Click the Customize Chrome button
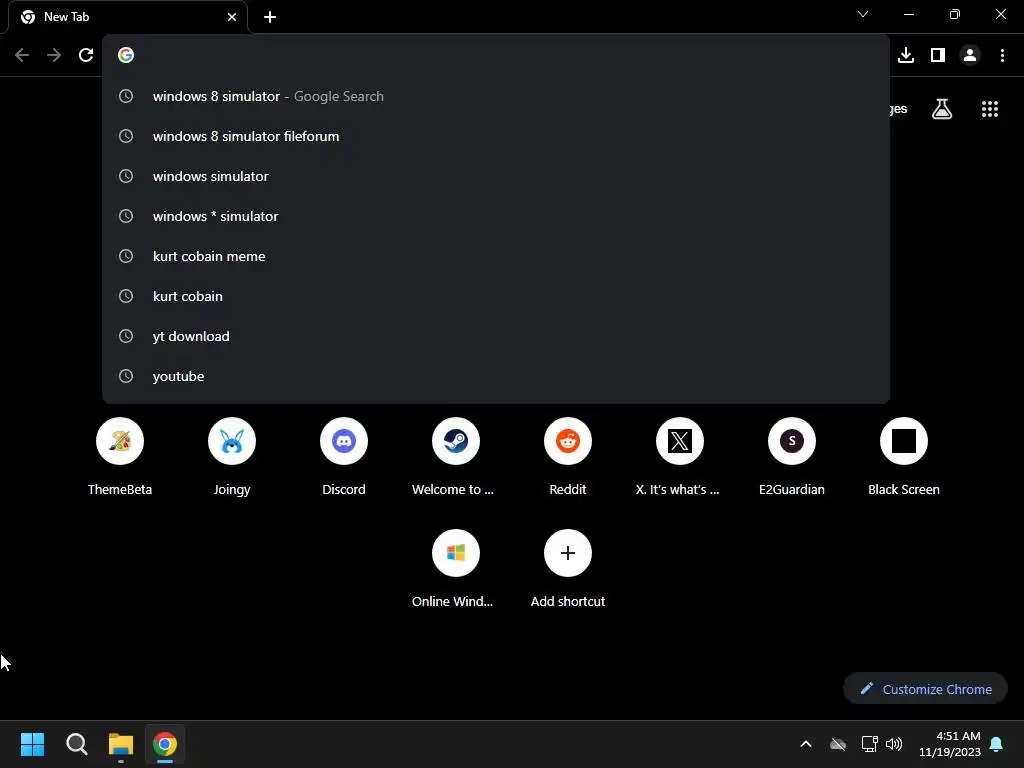 [x=925, y=689]
